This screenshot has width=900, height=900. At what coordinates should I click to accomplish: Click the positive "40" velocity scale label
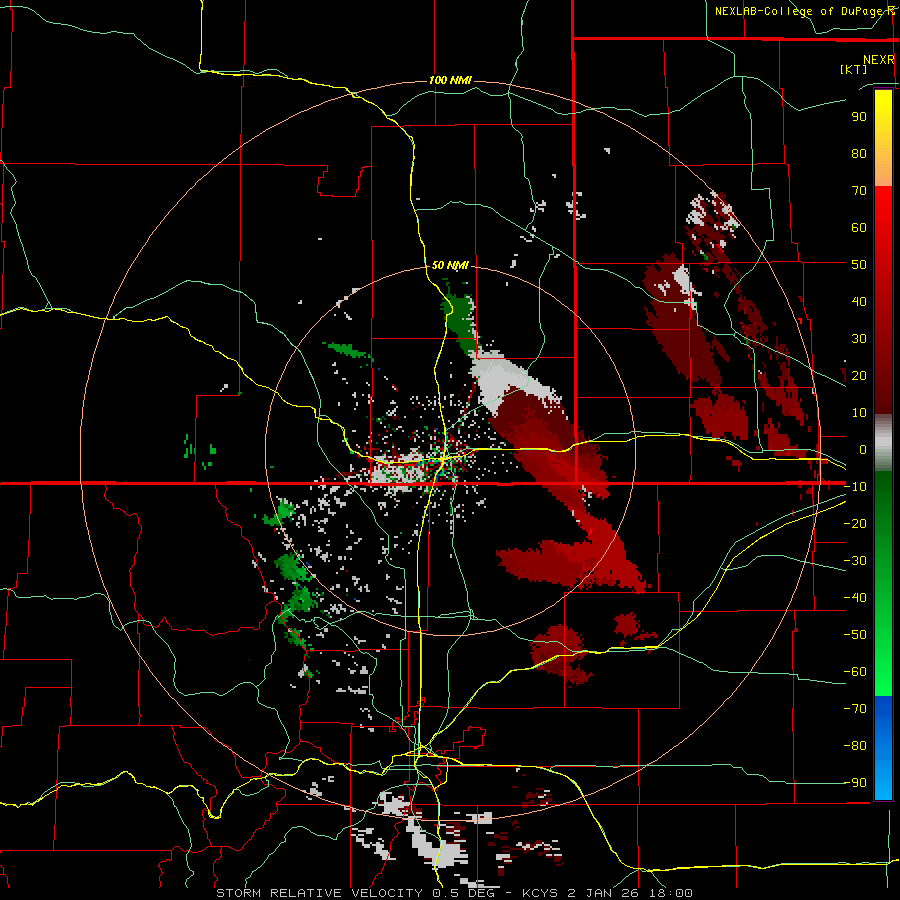click(859, 301)
